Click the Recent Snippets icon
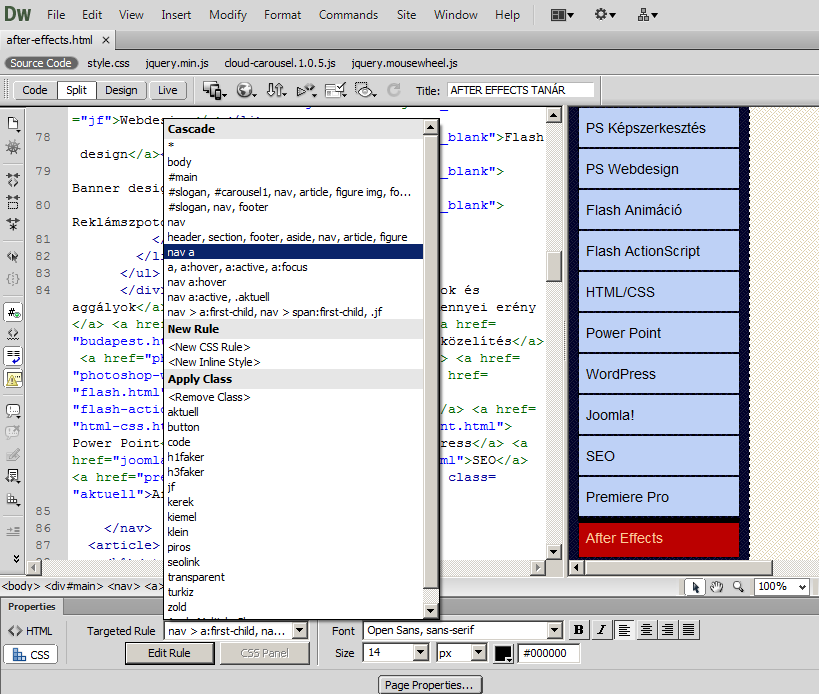The height and width of the screenshot is (694, 819). pos(13,476)
